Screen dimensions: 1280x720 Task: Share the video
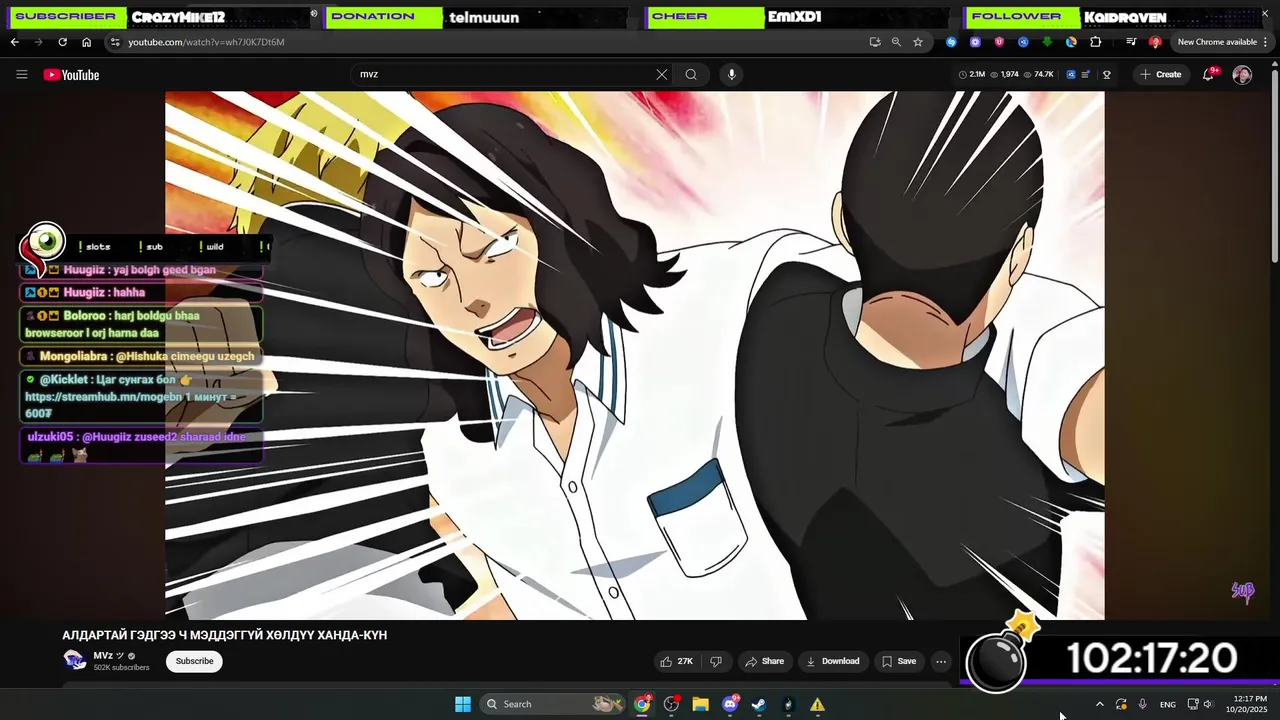tap(764, 661)
